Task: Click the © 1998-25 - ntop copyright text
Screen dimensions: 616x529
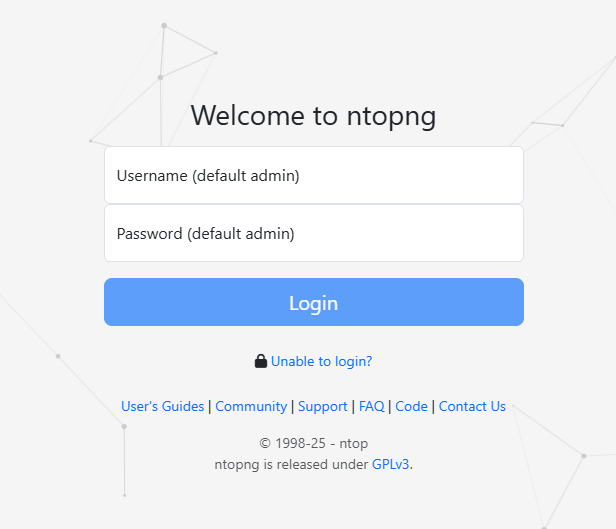Action: click(x=314, y=443)
